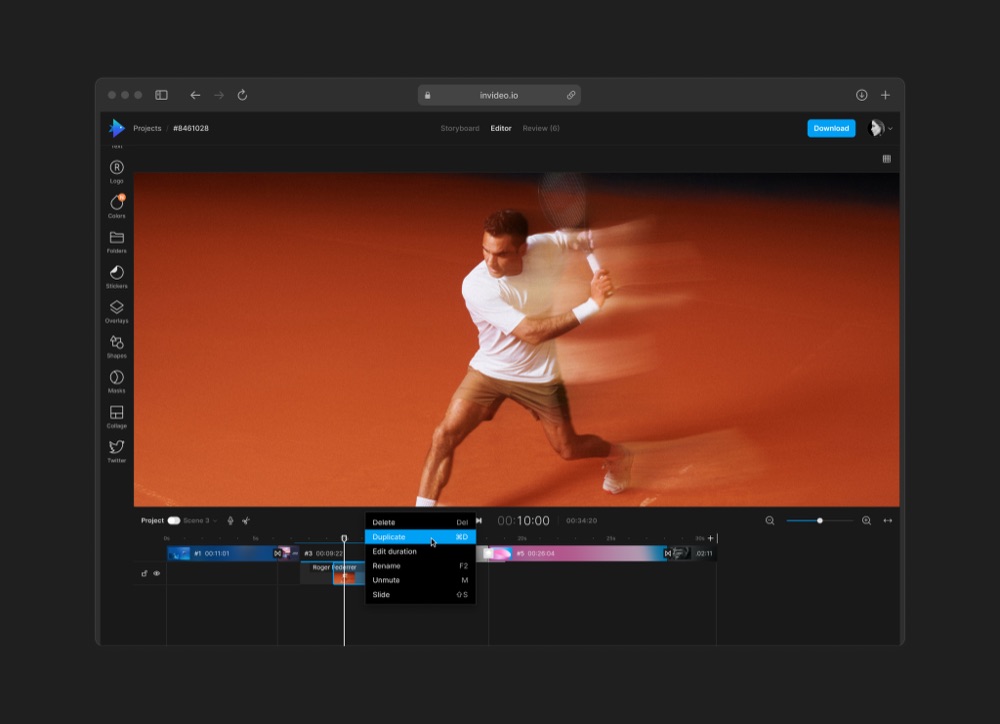Expand the Scene 3 dropdown
1000x724 pixels.
pyautogui.click(x=200, y=521)
